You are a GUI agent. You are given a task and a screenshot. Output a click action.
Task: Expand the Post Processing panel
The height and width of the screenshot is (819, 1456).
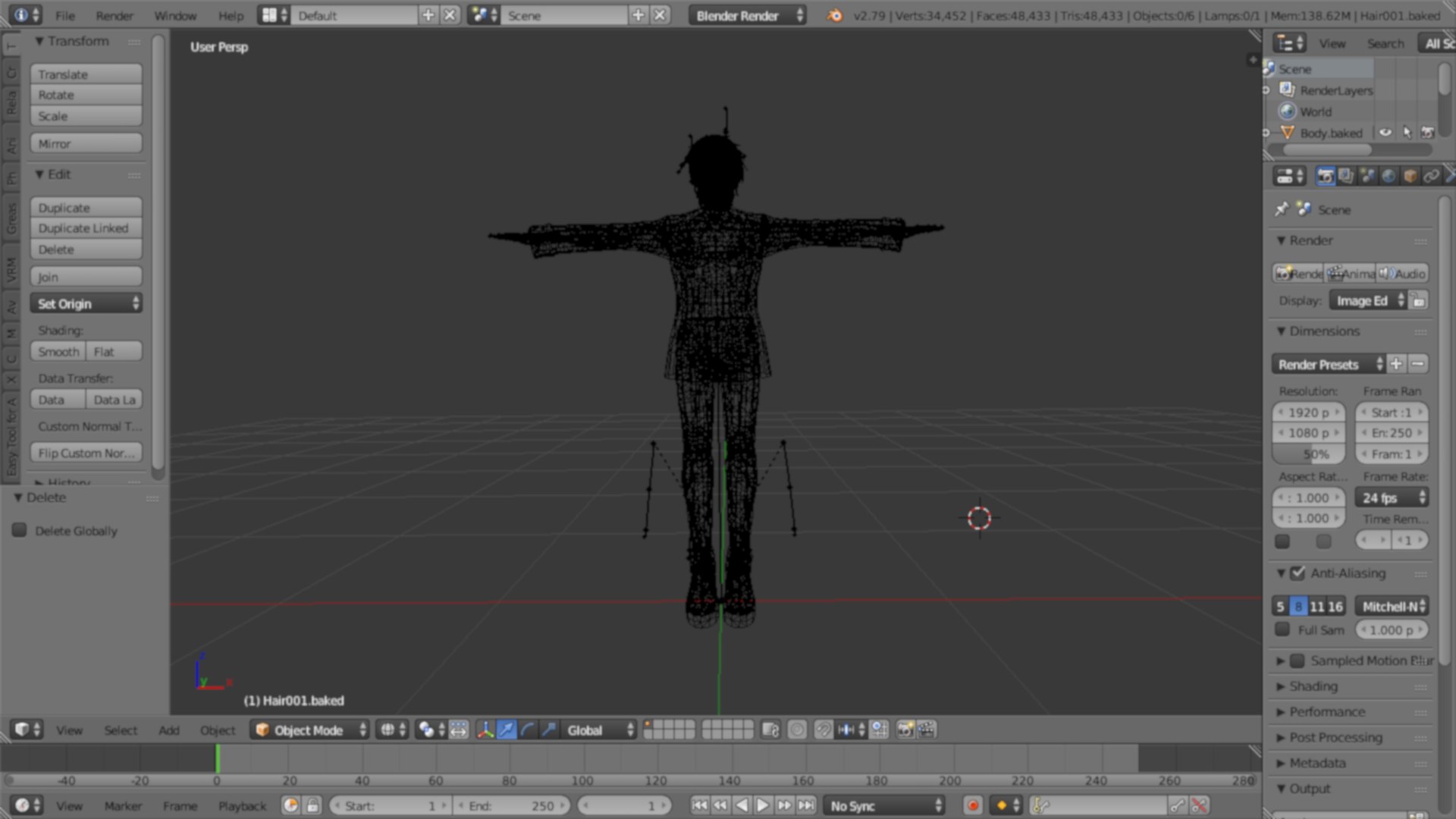(x=1335, y=737)
